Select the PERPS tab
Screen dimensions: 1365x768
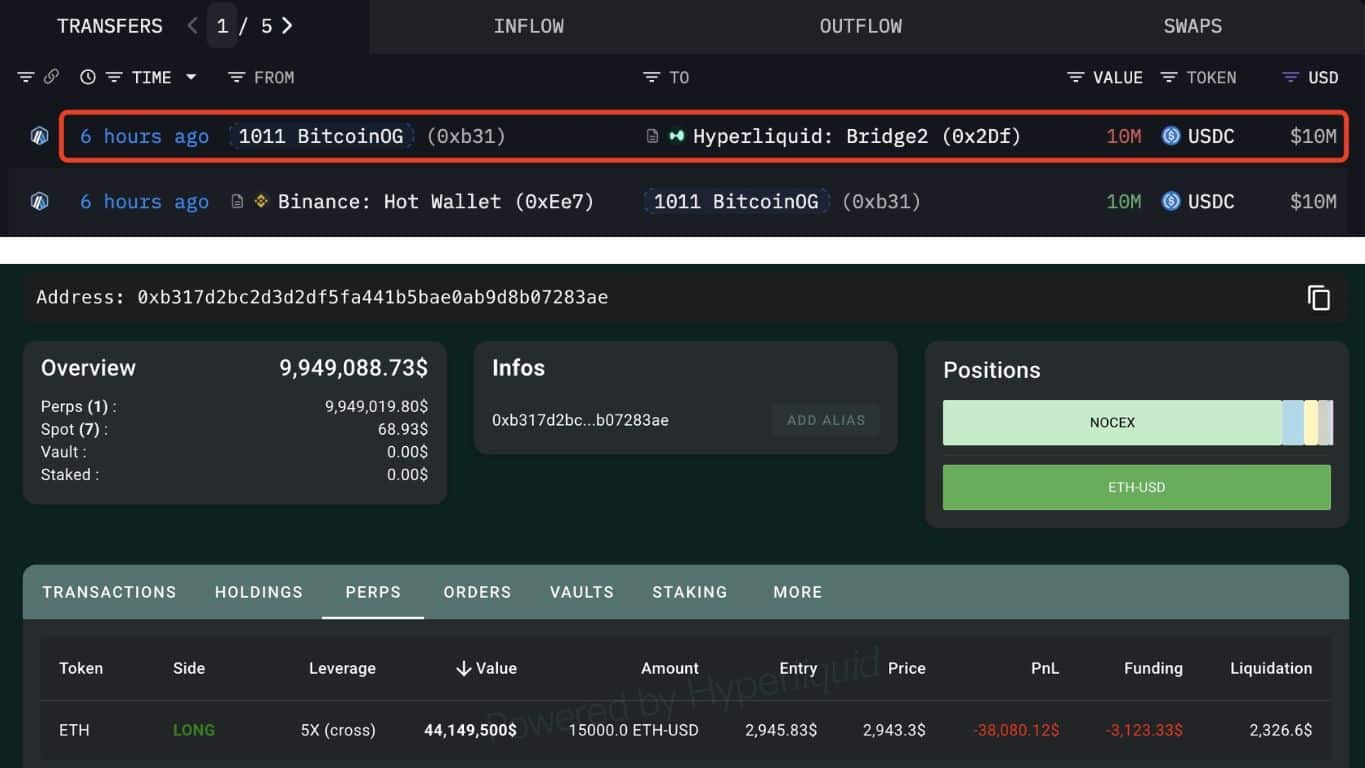373,592
